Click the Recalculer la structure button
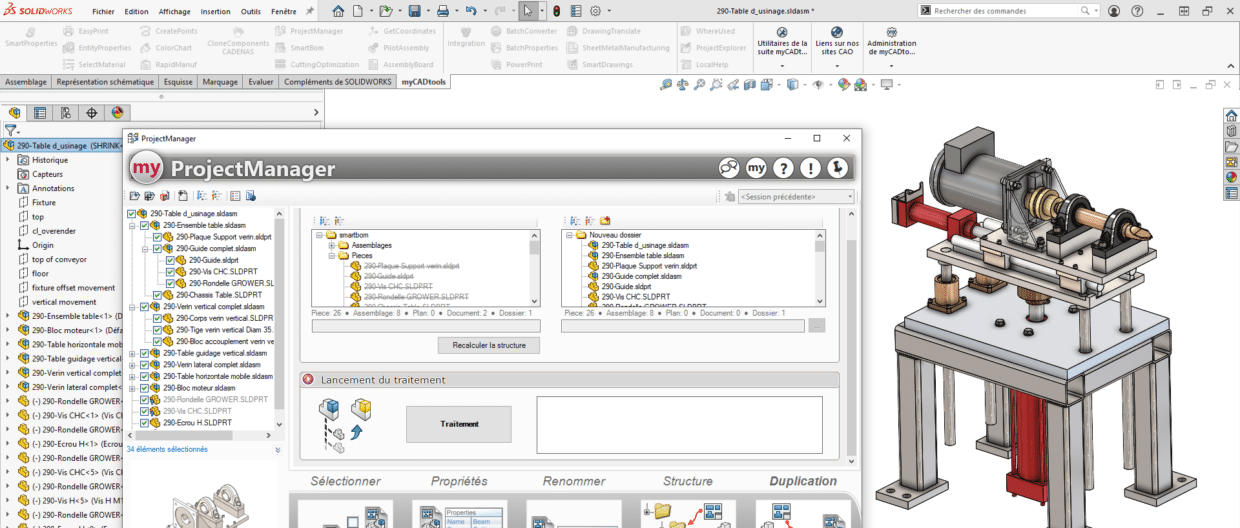Image resolution: width=1240 pixels, height=528 pixels. pos(489,345)
